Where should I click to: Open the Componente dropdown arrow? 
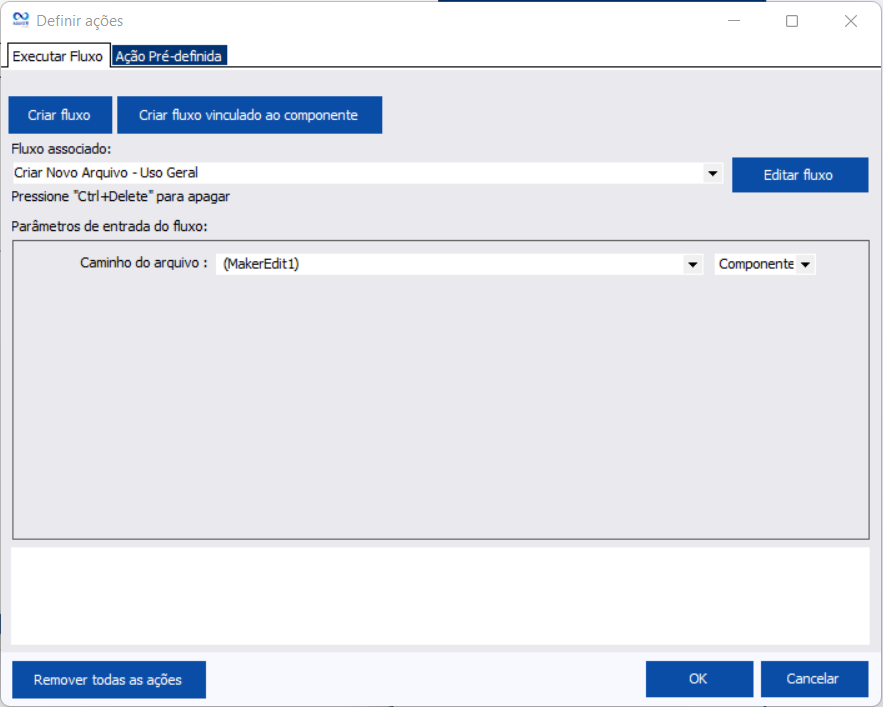click(x=805, y=264)
